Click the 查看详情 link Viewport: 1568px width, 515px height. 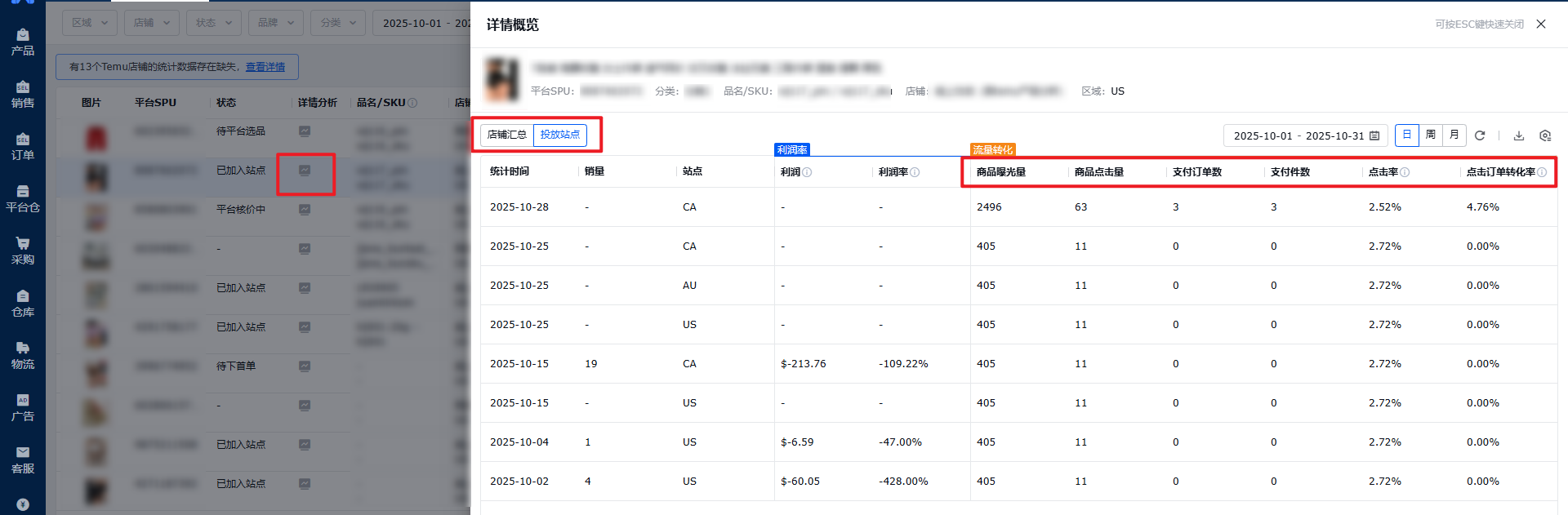click(x=265, y=67)
